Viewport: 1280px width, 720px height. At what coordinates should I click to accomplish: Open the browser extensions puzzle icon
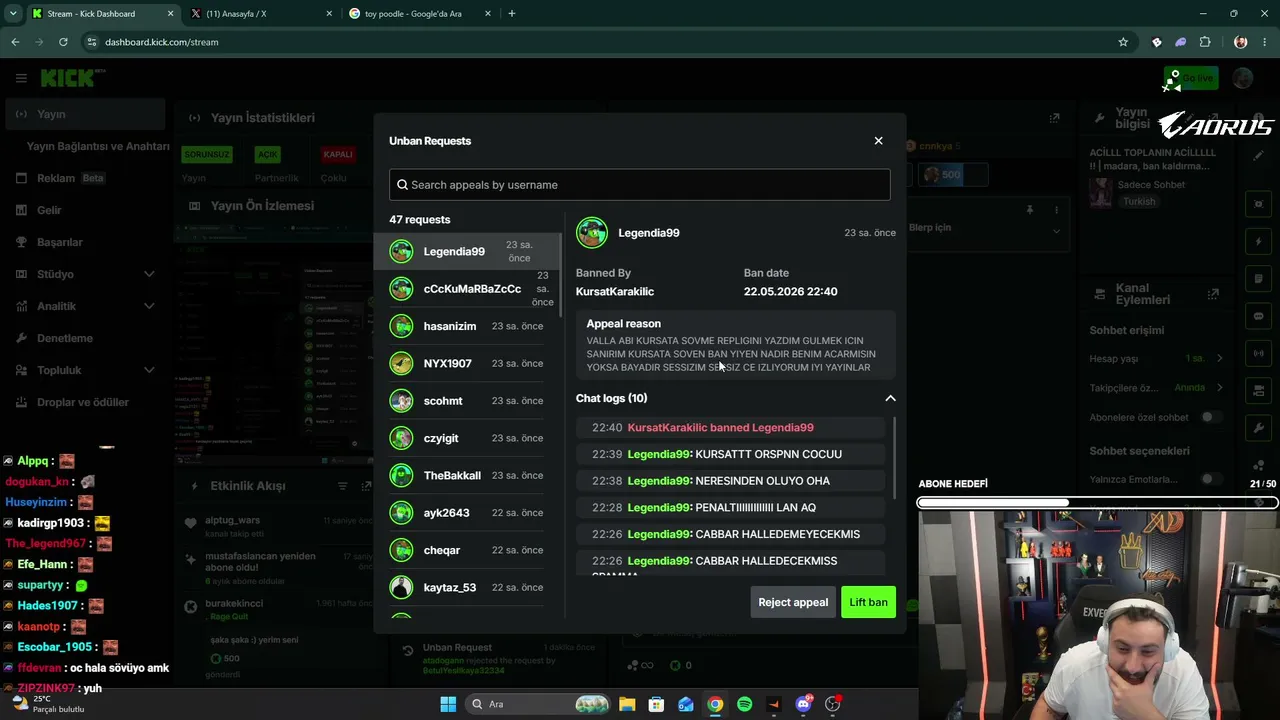[x=1205, y=42]
